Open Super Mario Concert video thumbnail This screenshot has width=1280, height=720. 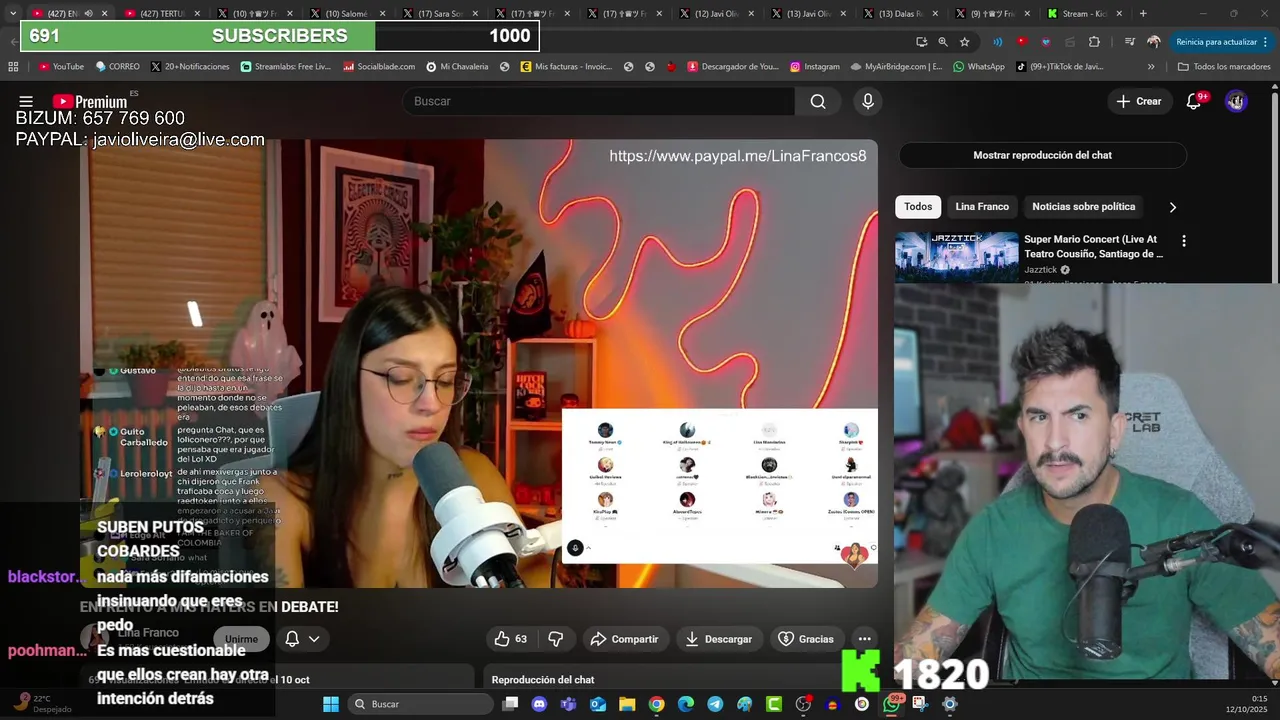point(956,257)
